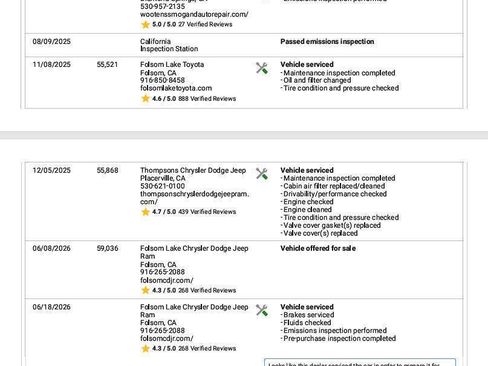This screenshot has width=488, height=366.
Task: Click the star icon beside 5.0 / 5.0 rating
Action: click(x=145, y=24)
